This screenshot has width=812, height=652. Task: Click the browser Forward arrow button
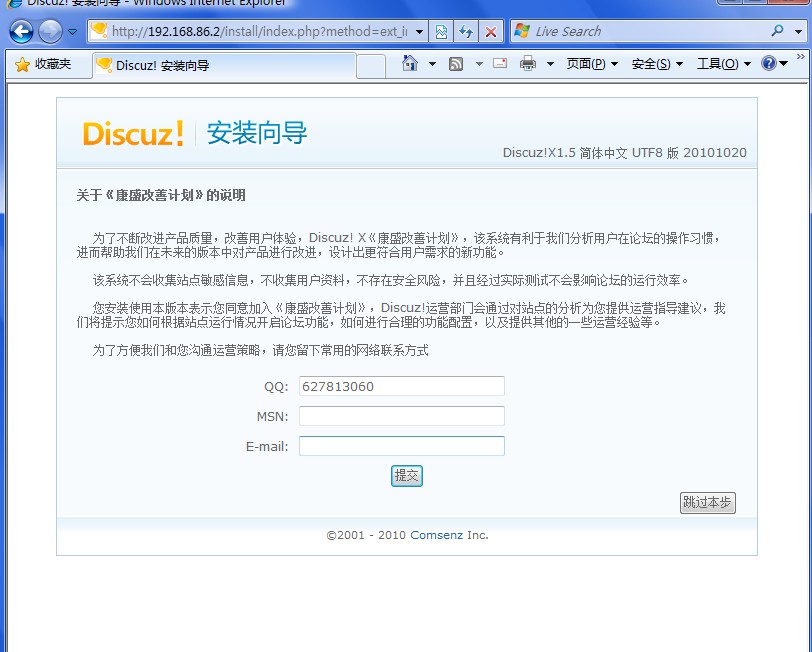(x=50, y=32)
